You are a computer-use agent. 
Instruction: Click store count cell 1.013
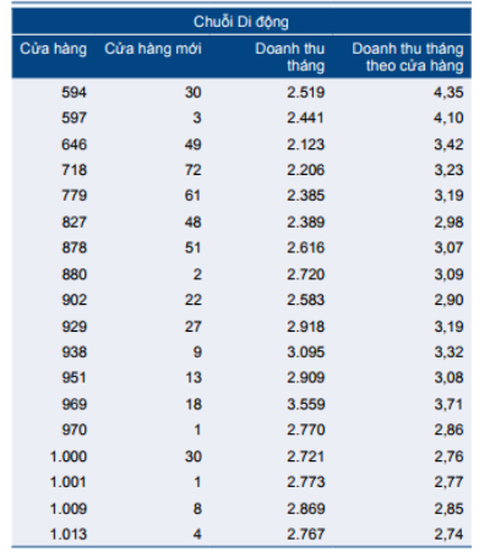point(68,534)
